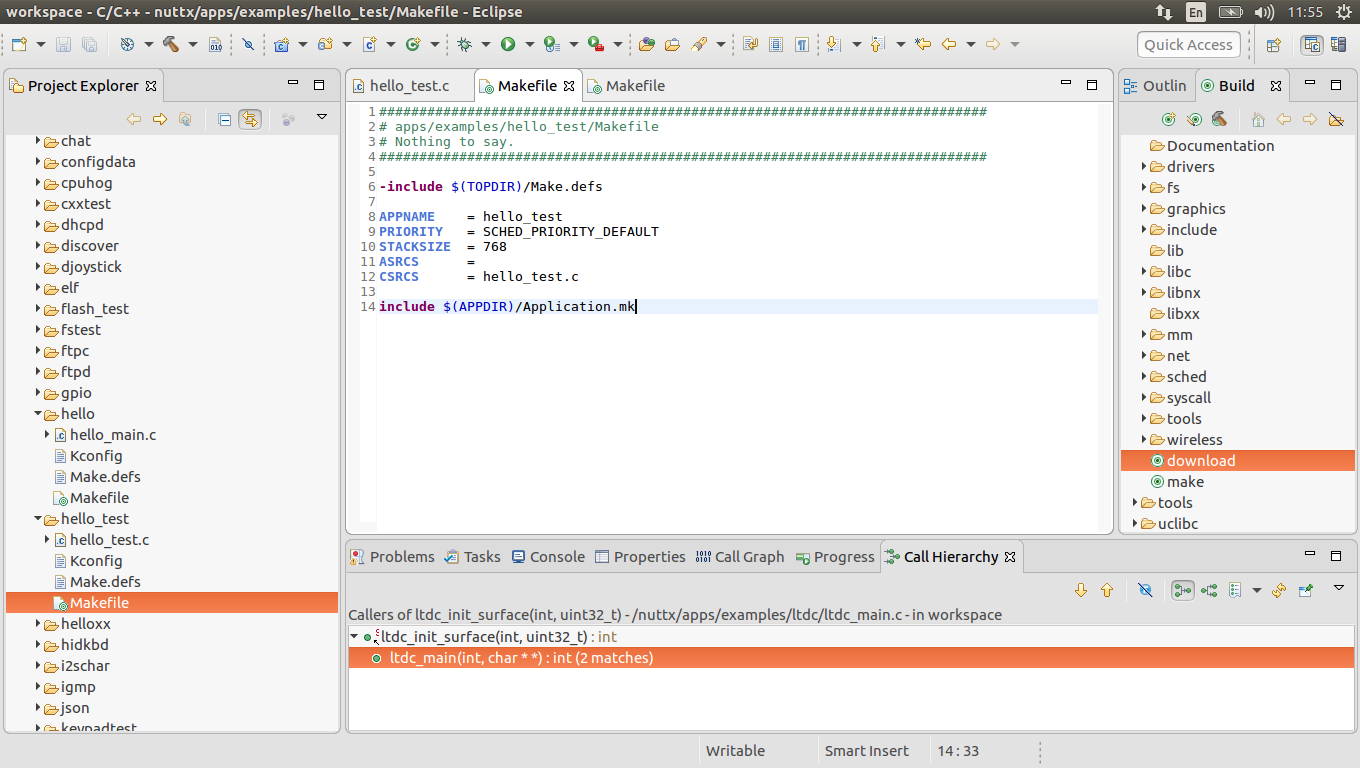Image resolution: width=1360 pixels, height=768 pixels.
Task: Collapse the hello_test folder in Project Explorer
Action: point(39,519)
